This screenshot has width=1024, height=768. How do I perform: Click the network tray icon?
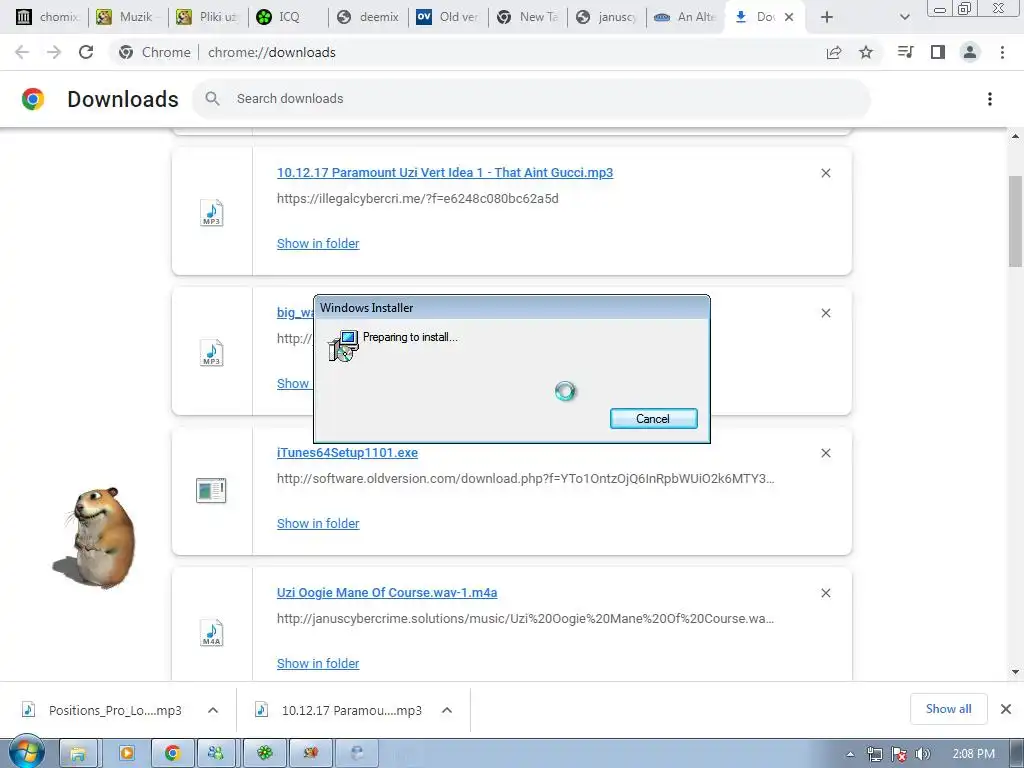pyautogui.click(x=875, y=754)
